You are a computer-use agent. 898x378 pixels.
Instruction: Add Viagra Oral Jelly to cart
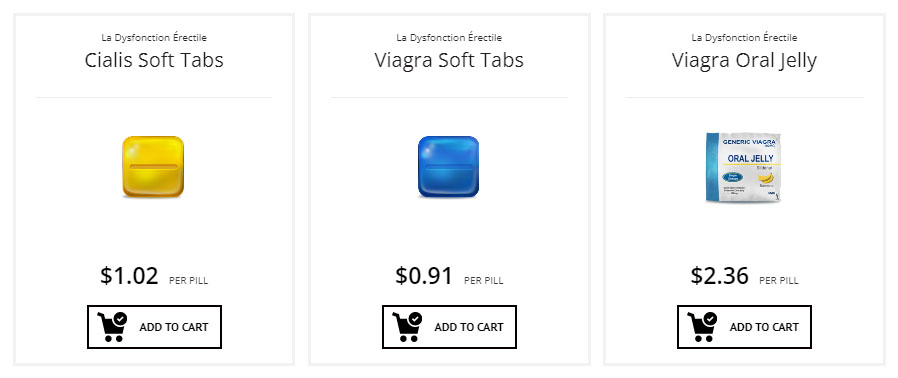tap(744, 327)
